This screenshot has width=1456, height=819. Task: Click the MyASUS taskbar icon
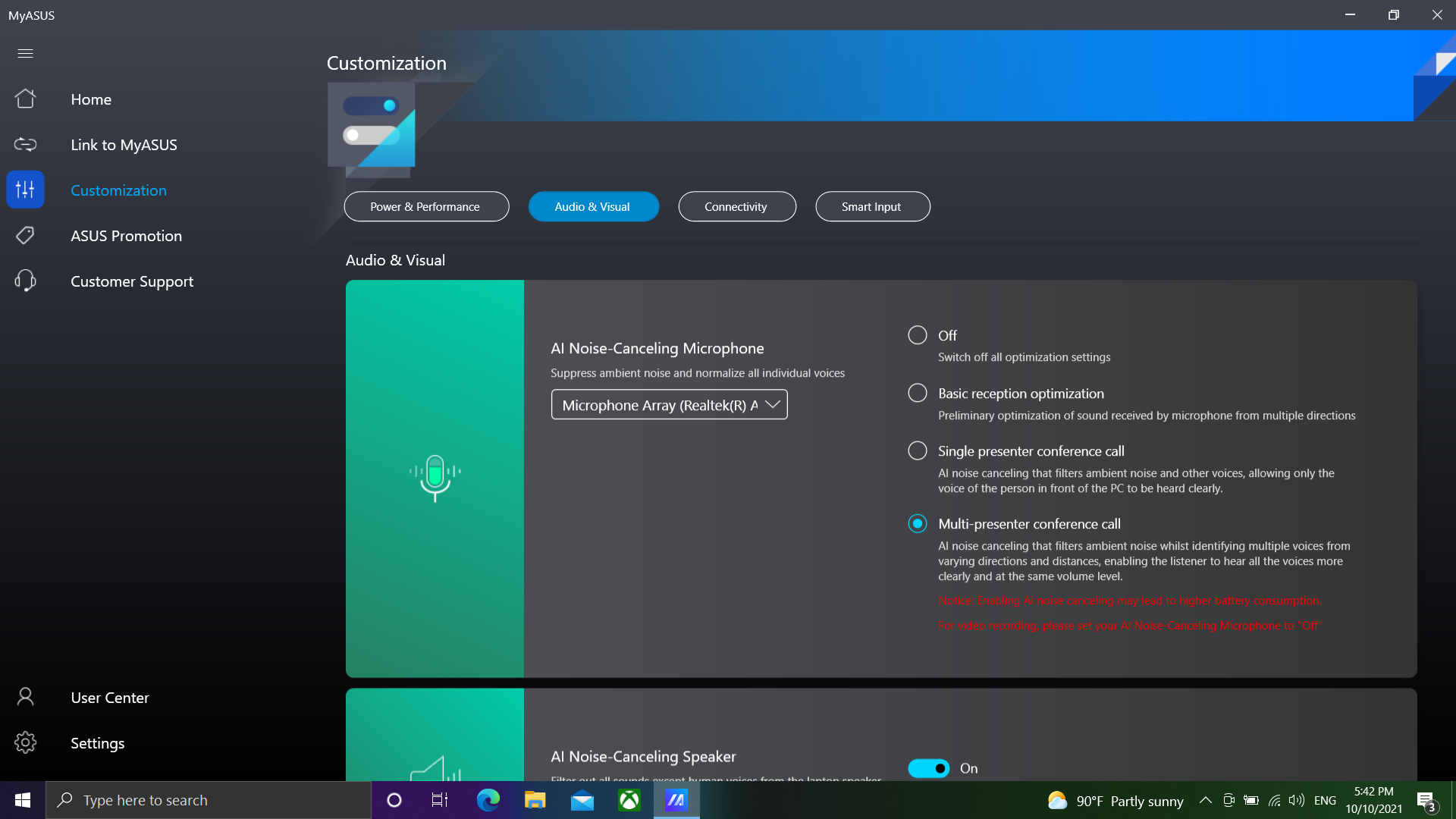[676, 800]
